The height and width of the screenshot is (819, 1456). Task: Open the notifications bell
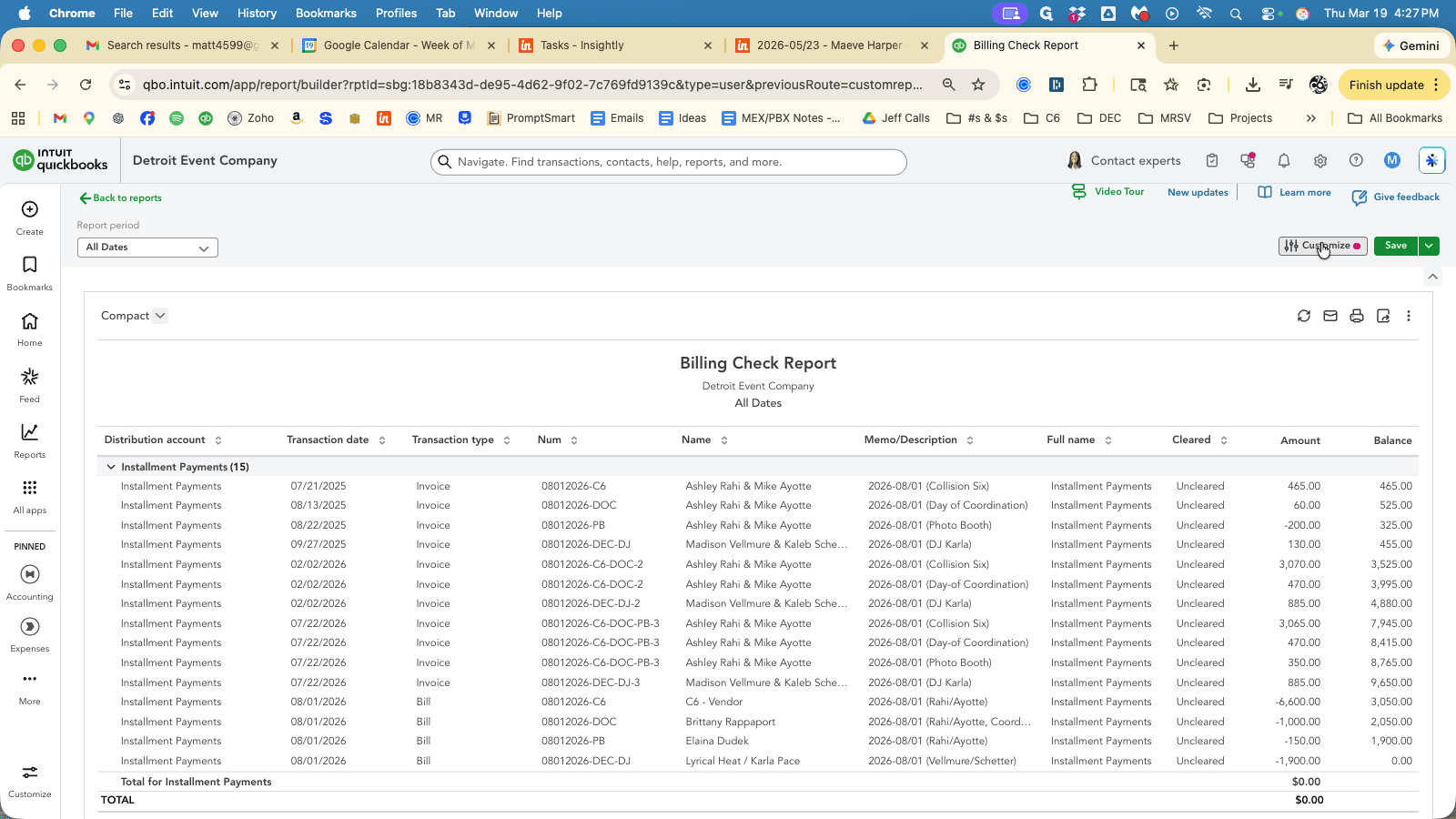pos(1284,161)
